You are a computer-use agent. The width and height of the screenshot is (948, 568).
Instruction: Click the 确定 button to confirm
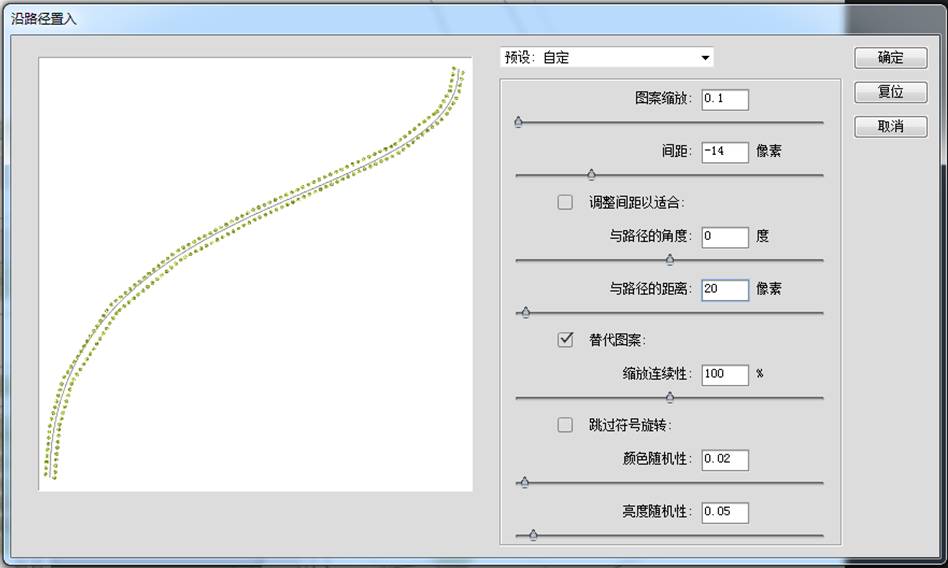click(x=890, y=58)
